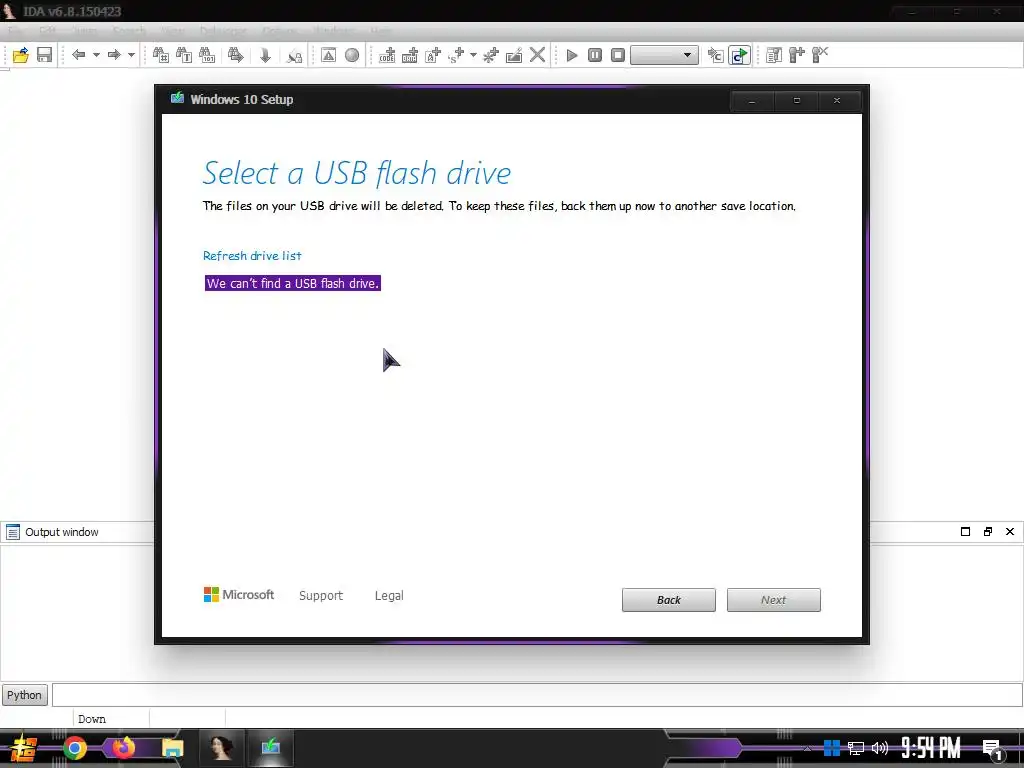Select 'We can't find a USB flash drive.' text
1024x768 pixels.
point(293,283)
